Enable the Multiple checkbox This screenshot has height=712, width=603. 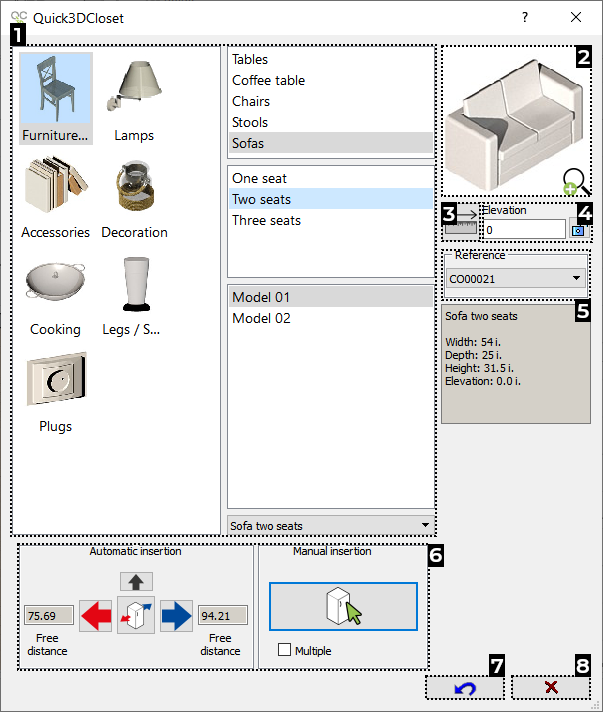(x=284, y=650)
